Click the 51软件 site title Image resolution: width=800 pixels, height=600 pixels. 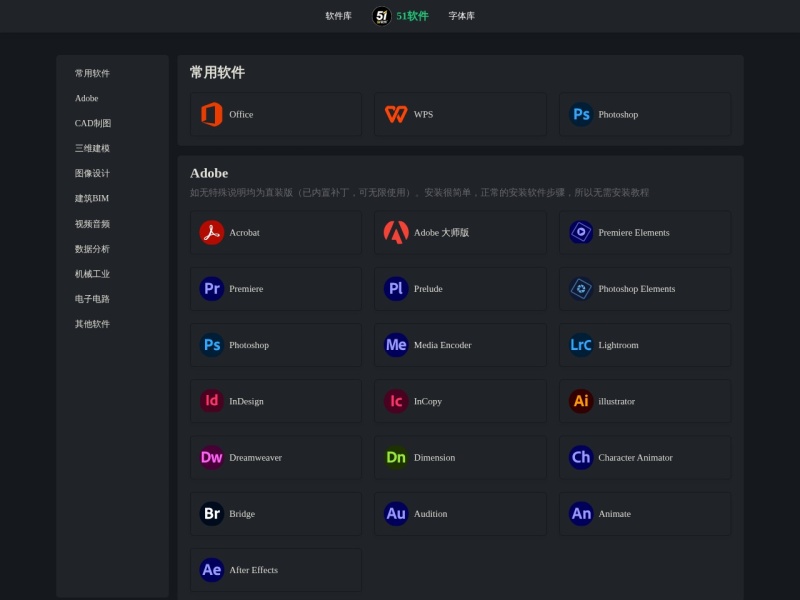pyautogui.click(x=412, y=16)
